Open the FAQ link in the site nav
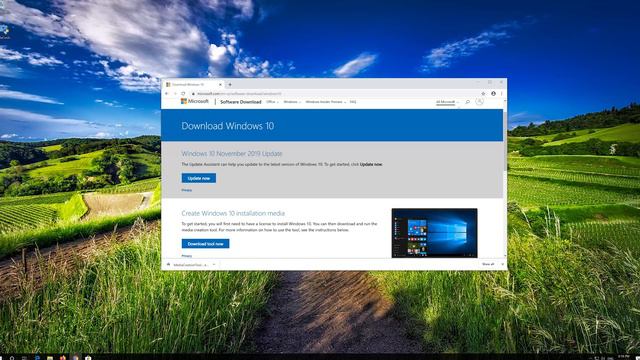The image size is (640, 360). [x=353, y=102]
